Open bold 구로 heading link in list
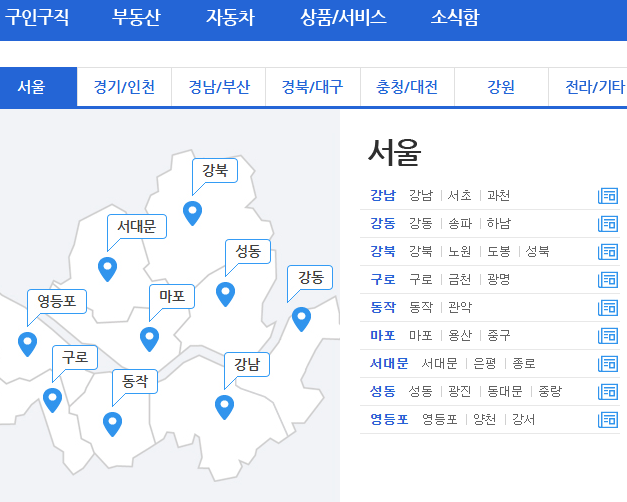The height and width of the screenshot is (502, 627). tap(383, 279)
